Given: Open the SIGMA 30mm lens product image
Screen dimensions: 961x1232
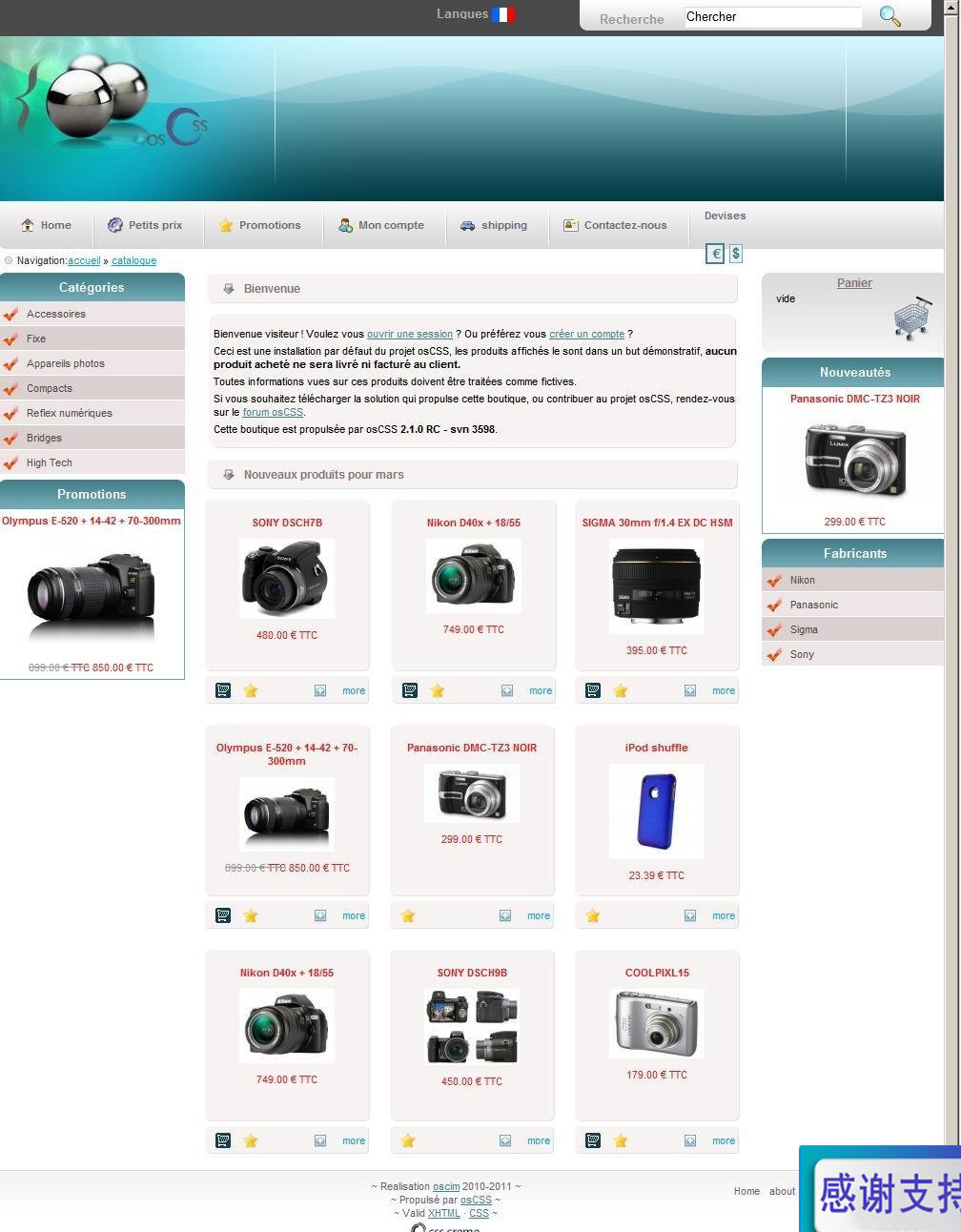Looking at the screenshot, I should tap(657, 586).
